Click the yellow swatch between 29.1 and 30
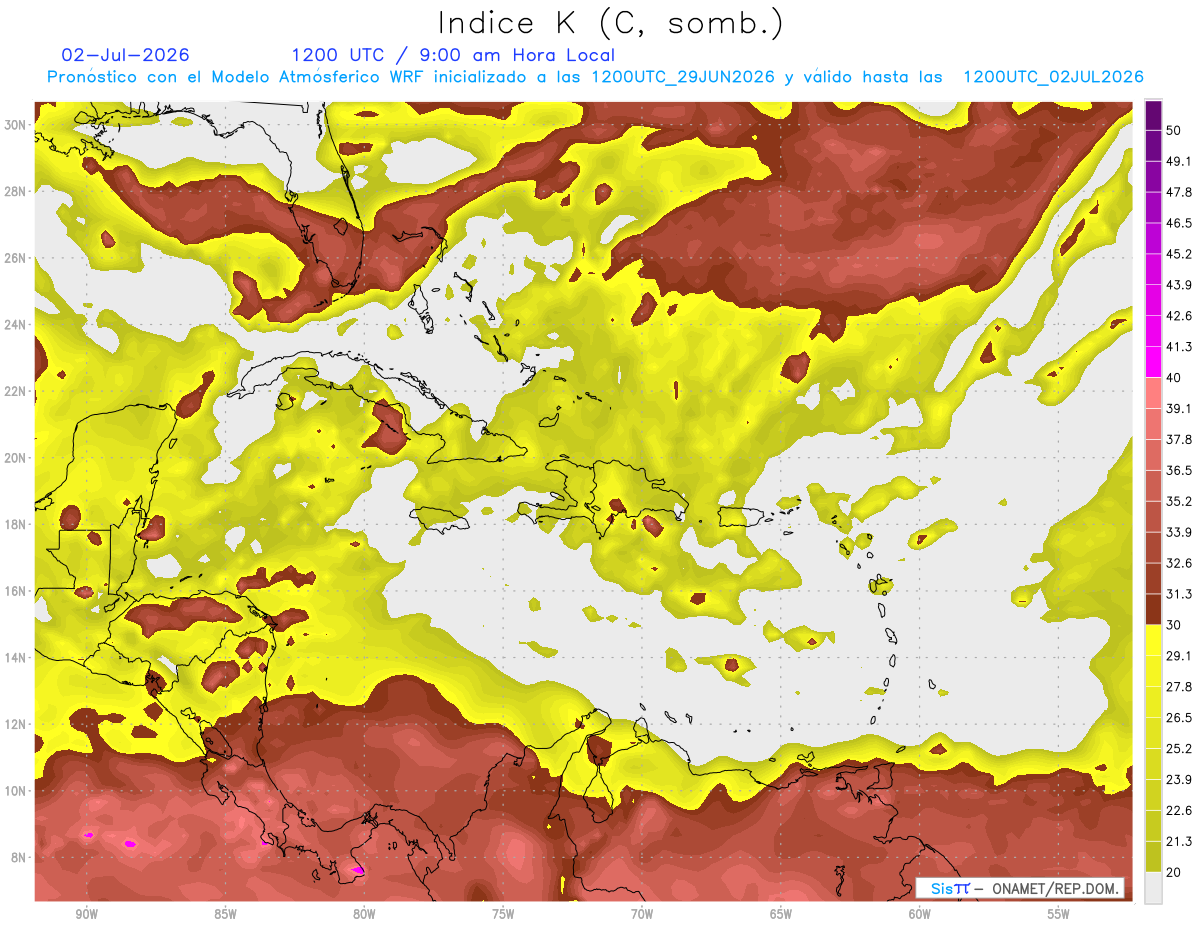1200x927 pixels. (x=1153, y=641)
